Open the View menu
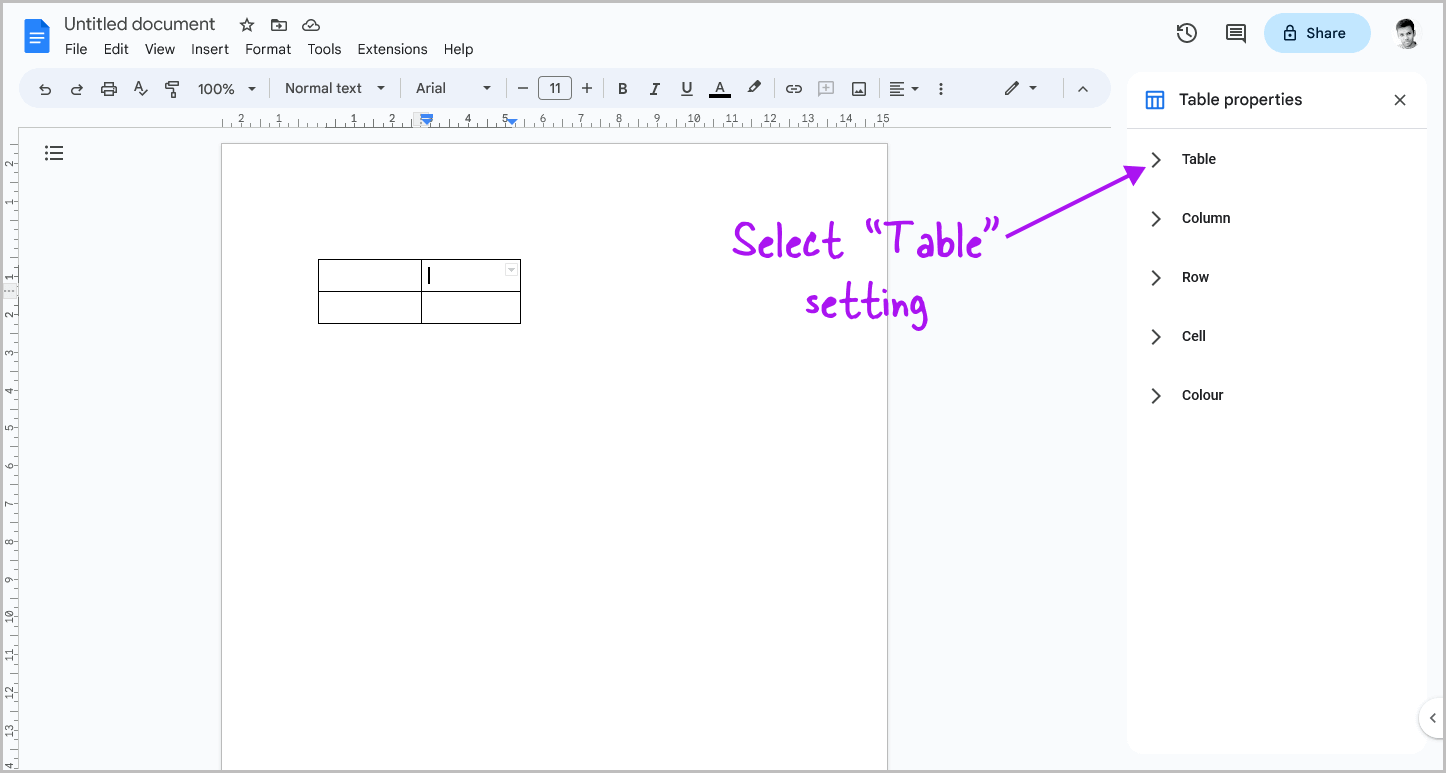This screenshot has height=773, width=1446. pyautogui.click(x=160, y=49)
